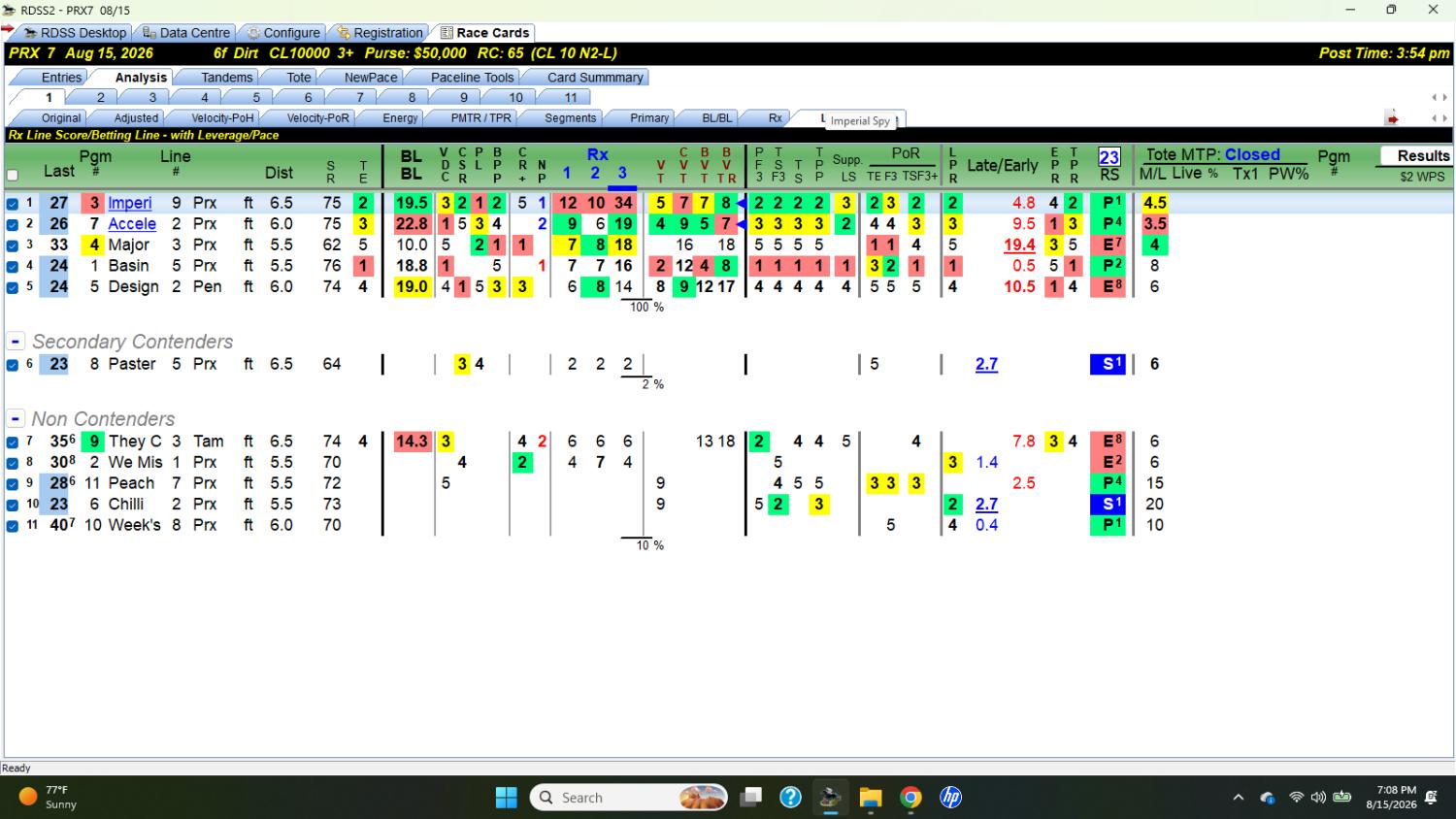Viewport: 1456px width, 819px height.
Task: Click the Race Cards sheet icon
Action: pyautogui.click(x=447, y=33)
